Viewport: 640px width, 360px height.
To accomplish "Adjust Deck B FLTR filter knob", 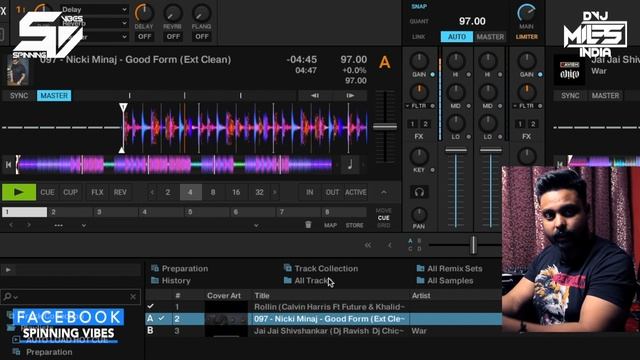I will (x=527, y=93).
